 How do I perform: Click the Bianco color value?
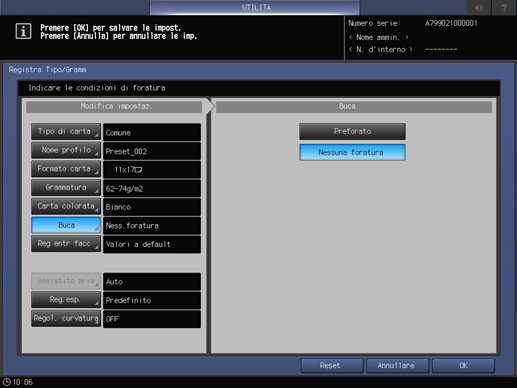152,207
